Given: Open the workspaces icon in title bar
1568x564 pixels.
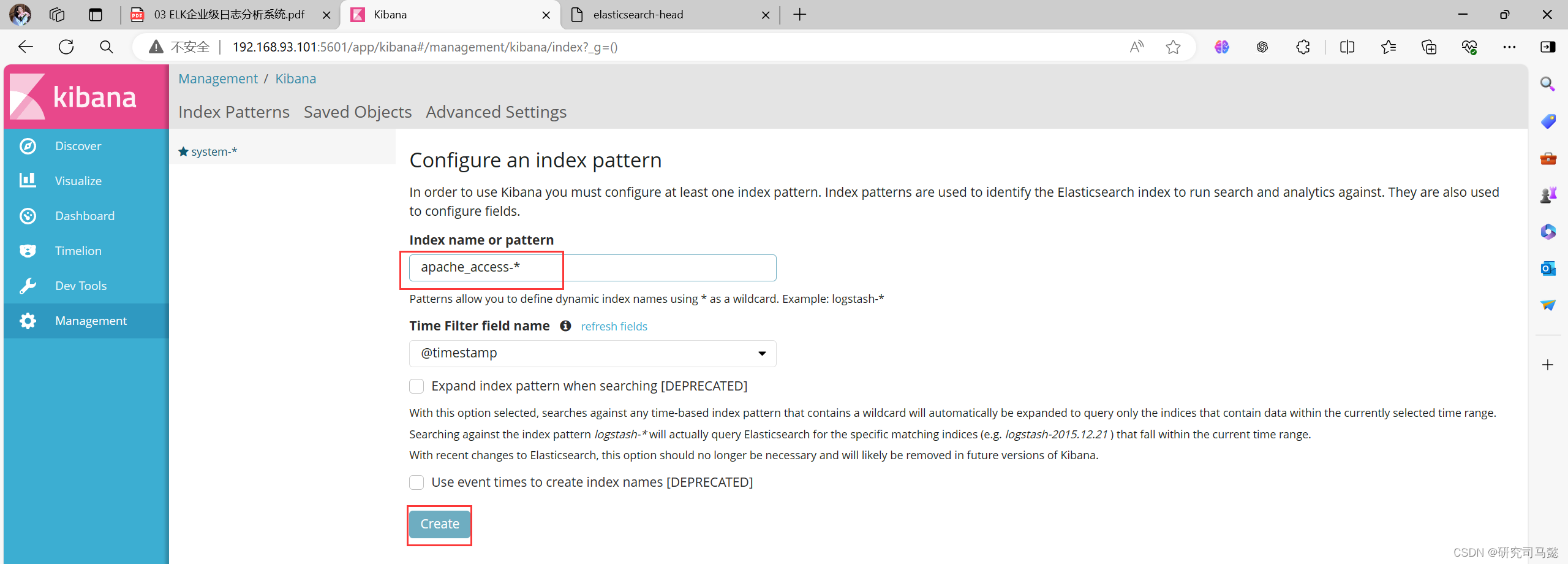Looking at the screenshot, I should [x=57, y=15].
